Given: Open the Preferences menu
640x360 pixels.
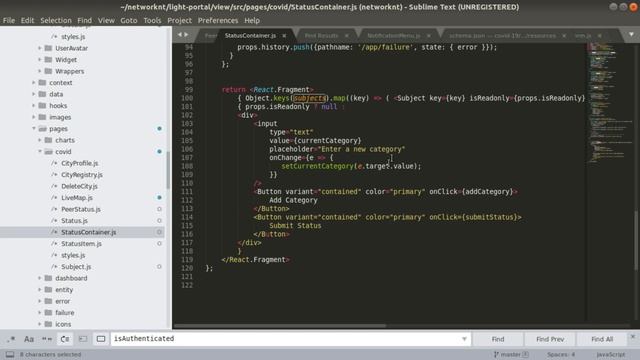Looking at the screenshot, I should pyautogui.click(x=218, y=20).
